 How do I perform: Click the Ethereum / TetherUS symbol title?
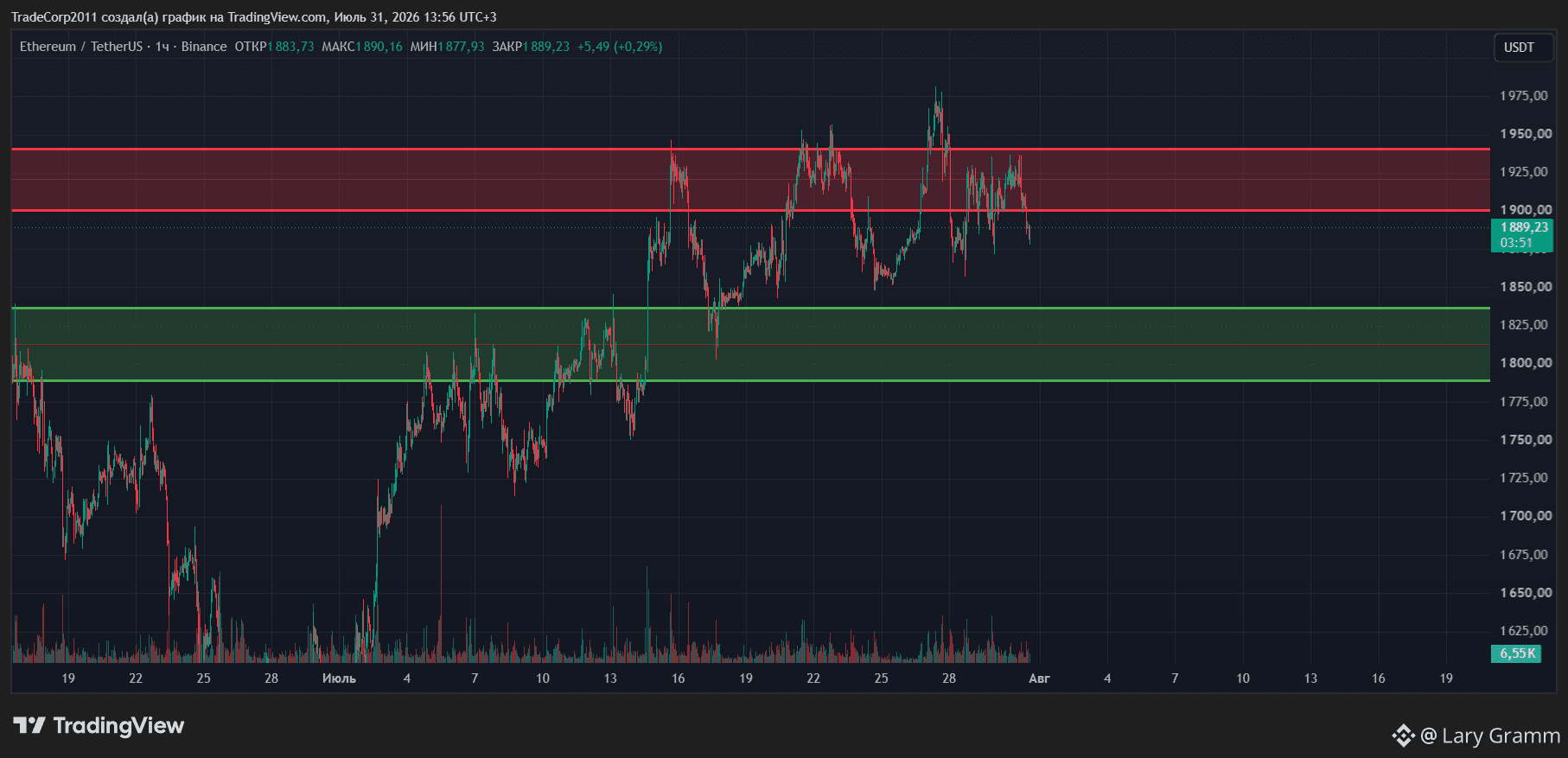[x=81, y=47]
